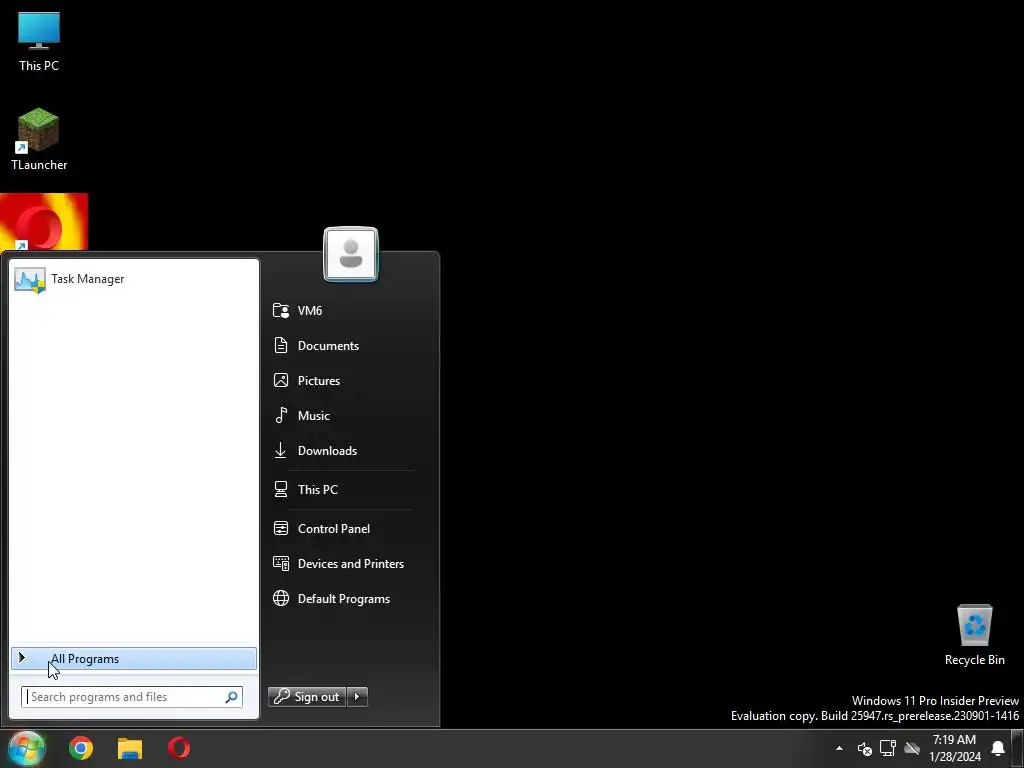Open the notifications bell icon
Image resolution: width=1024 pixels, height=768 pixels.
998,748
